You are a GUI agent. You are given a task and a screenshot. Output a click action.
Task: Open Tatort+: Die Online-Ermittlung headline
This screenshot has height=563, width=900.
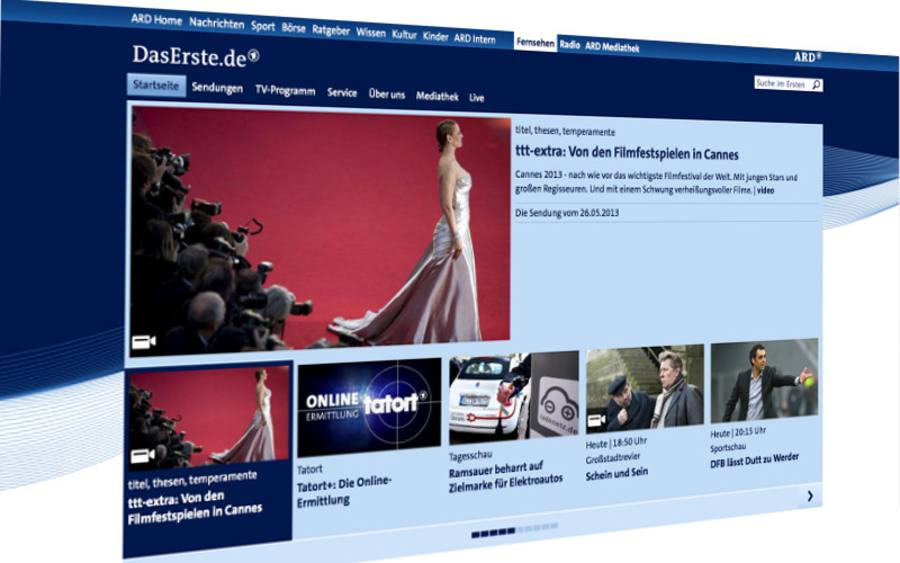pyautogui.click(x=344, y=491)
